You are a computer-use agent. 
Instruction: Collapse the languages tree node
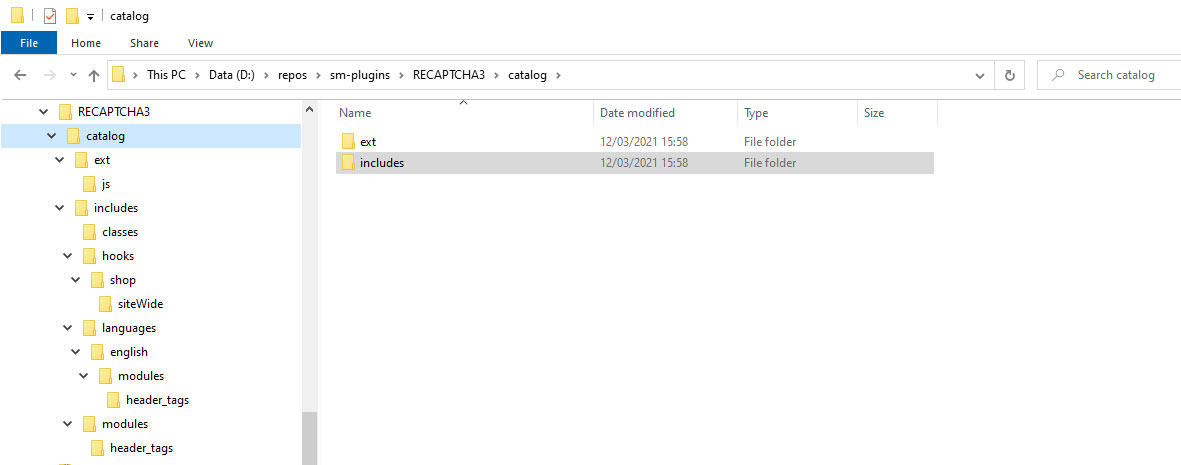tap(68, 329)
